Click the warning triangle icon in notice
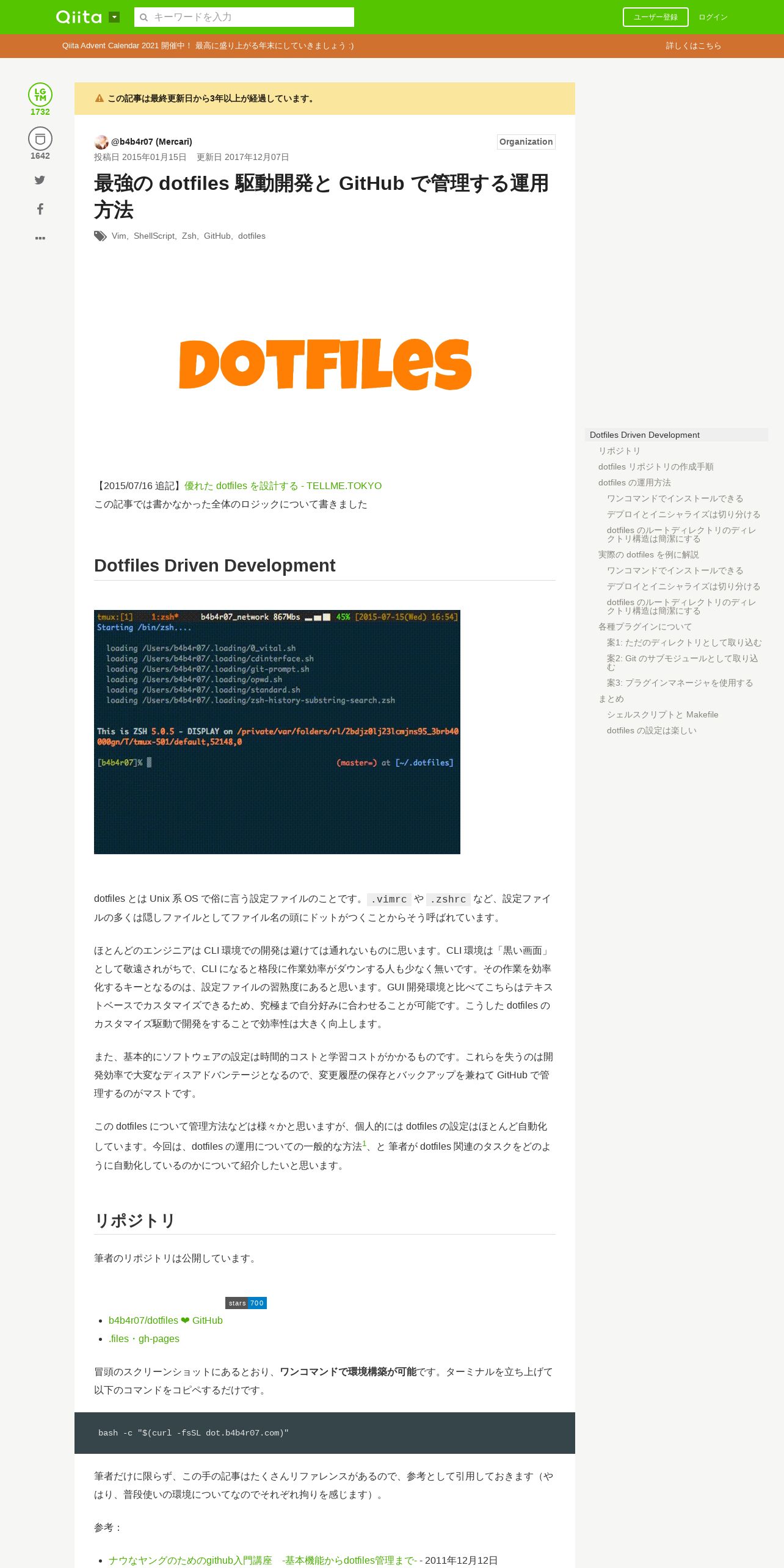Screen dimensions: 784x1568 100,98
